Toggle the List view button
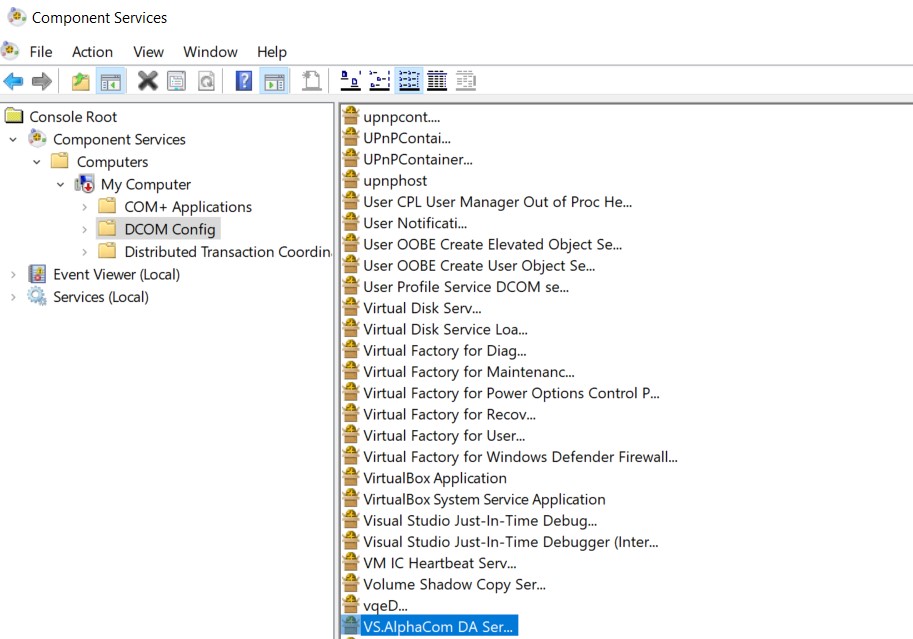913x639 pixels. pos(409,81)
